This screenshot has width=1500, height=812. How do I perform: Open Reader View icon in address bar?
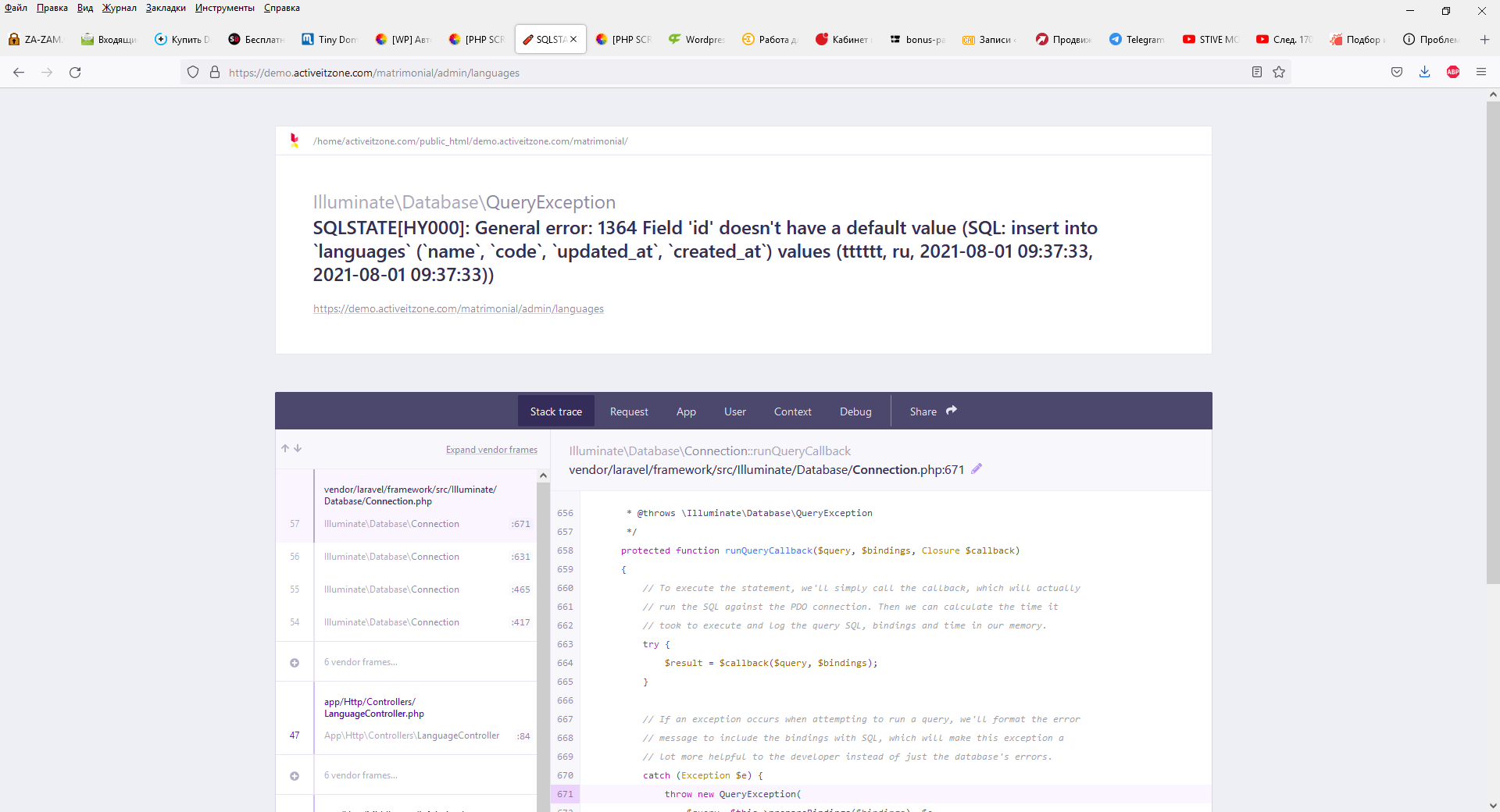[1256, 73]
